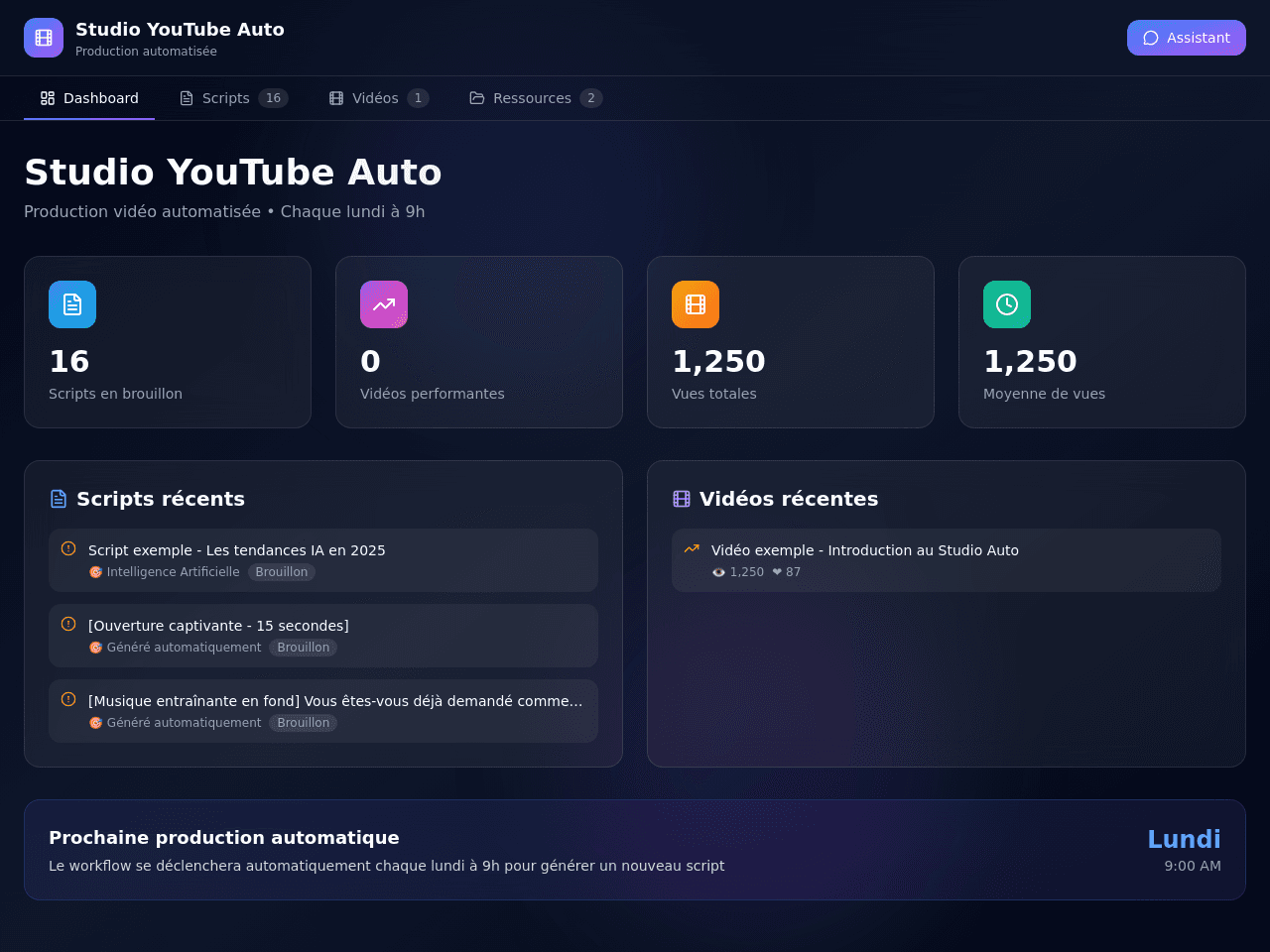This screenshot has height=952, width=1270.
Task: Click the Ressources count badge showing 2
Action: pyautogui.click(x=591, y=98)
